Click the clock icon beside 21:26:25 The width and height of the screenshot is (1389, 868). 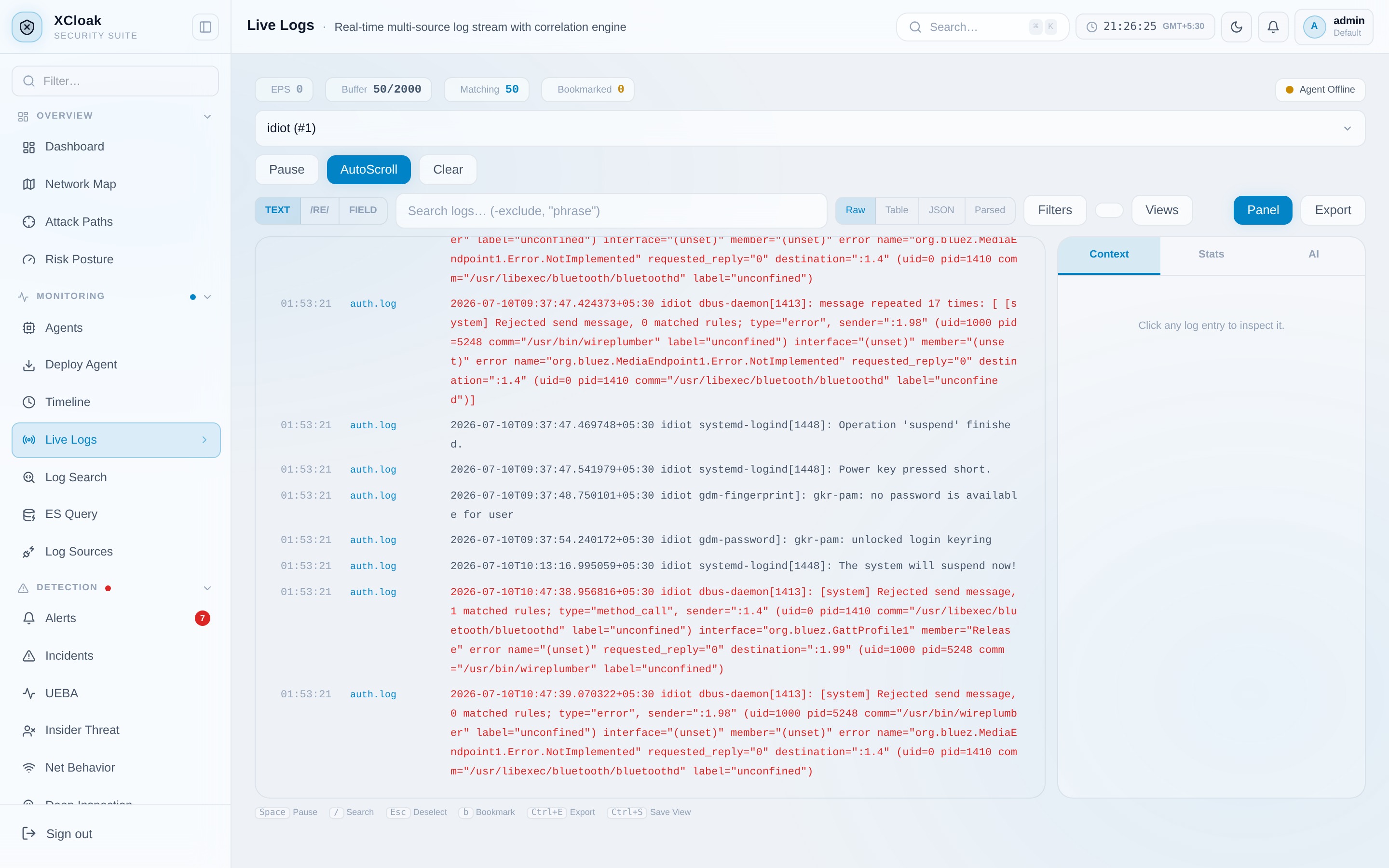click(1092, 27)
